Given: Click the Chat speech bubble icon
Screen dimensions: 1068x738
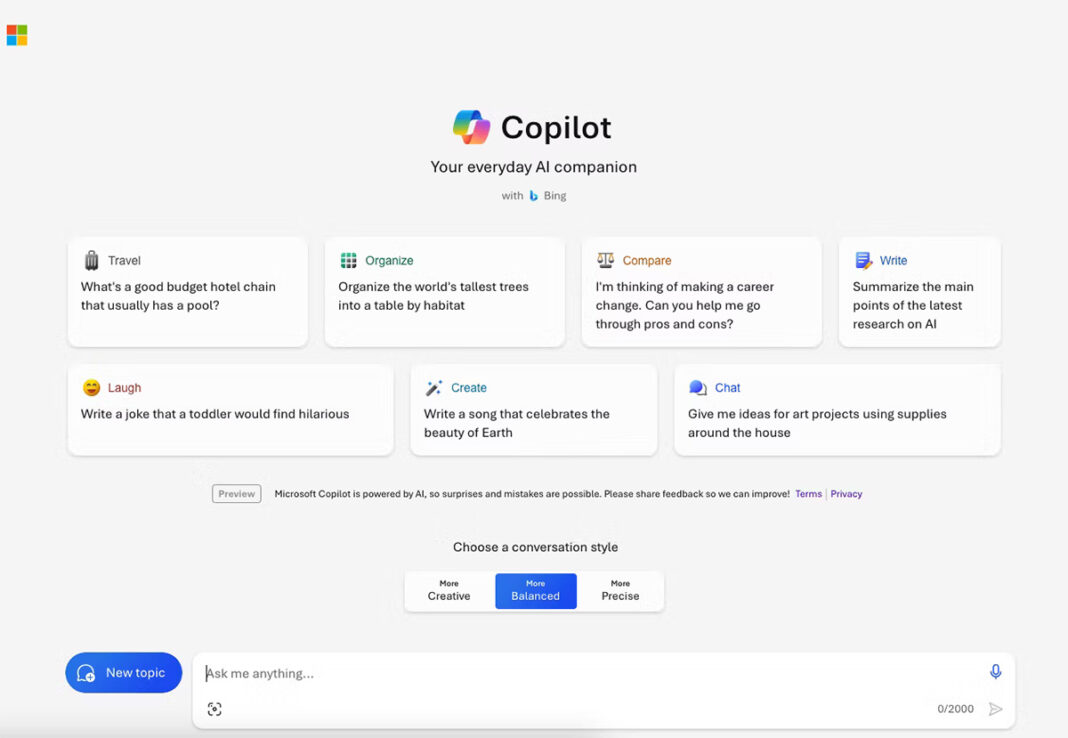Looking at the screenshot, I should click(x=697, y=387).
